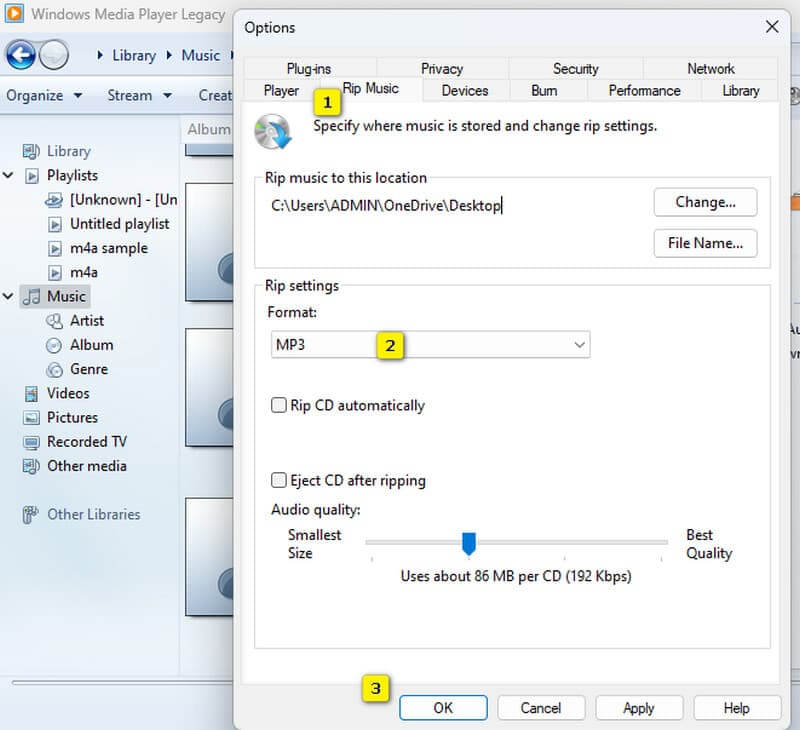Select the Artist icon under Music
This screenshot has width=800, height=730.
pos(54,321)
